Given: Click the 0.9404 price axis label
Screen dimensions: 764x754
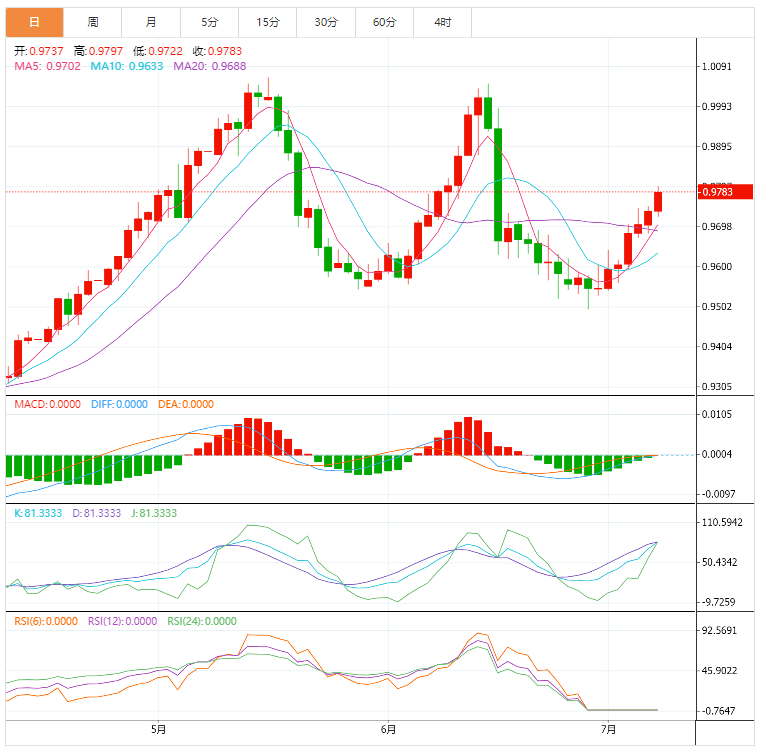Looking at the screenshot, I should 716,347.
